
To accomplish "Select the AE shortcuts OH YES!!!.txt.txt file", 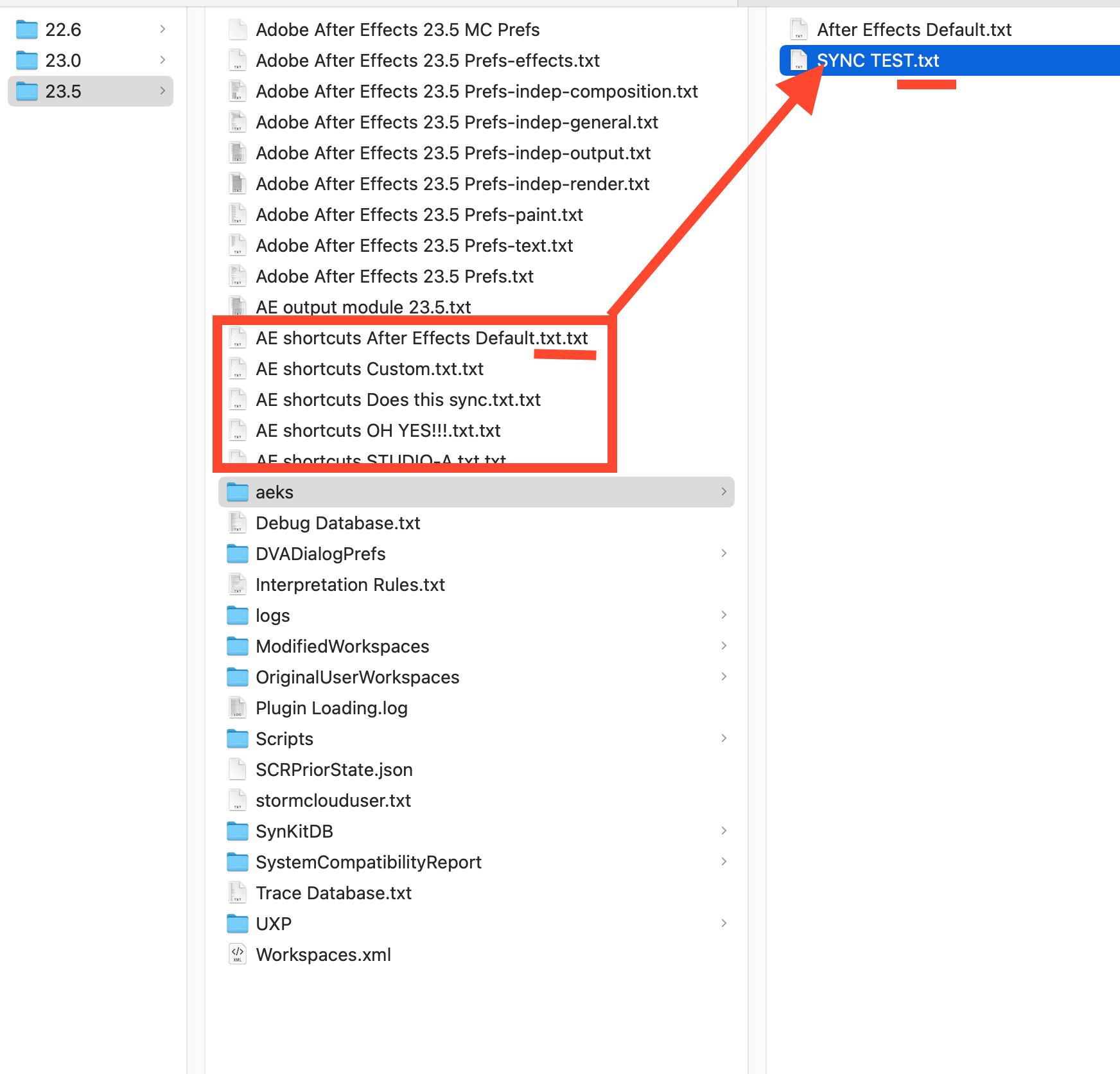I will (378, 430).
